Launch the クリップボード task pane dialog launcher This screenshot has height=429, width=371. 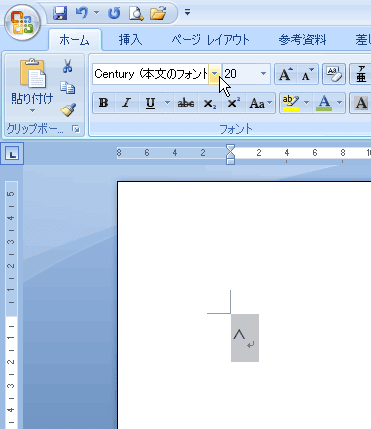(76, 129)
